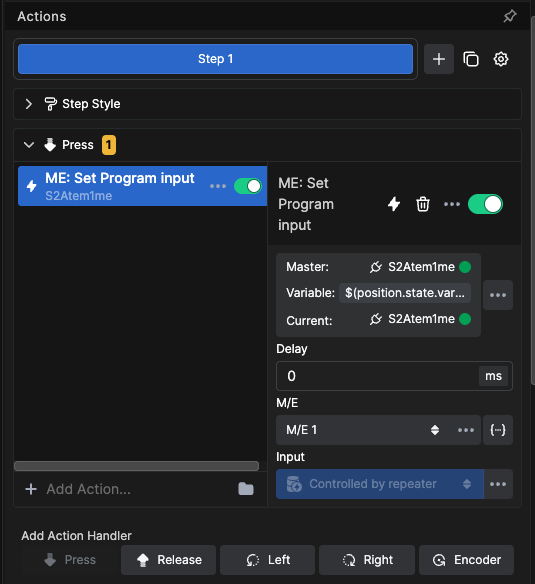Collapse the Press section
Image resolution: width=535 pixels, height=584 pixels.
coord(29,145)
